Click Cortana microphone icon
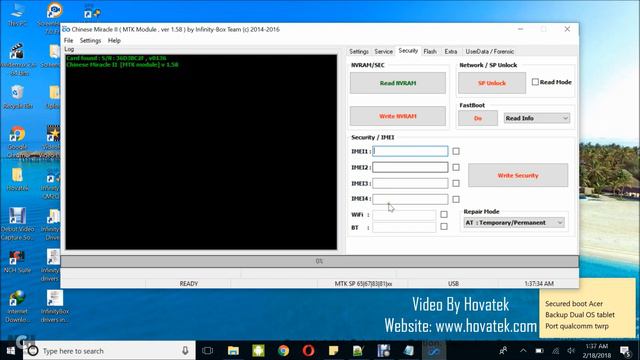This screenshot has width=640, height=360. [185, 351]
